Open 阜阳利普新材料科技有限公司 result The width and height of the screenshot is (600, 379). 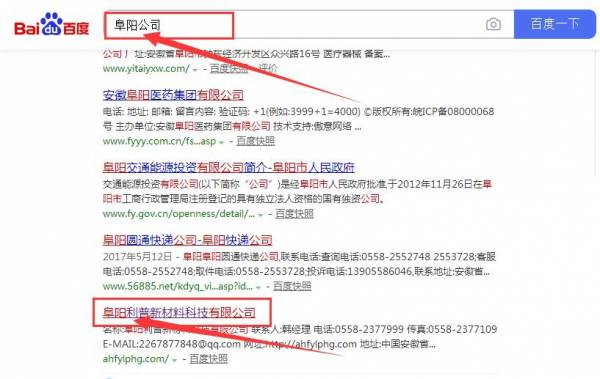pyautogui.click(x=179, y=313)
